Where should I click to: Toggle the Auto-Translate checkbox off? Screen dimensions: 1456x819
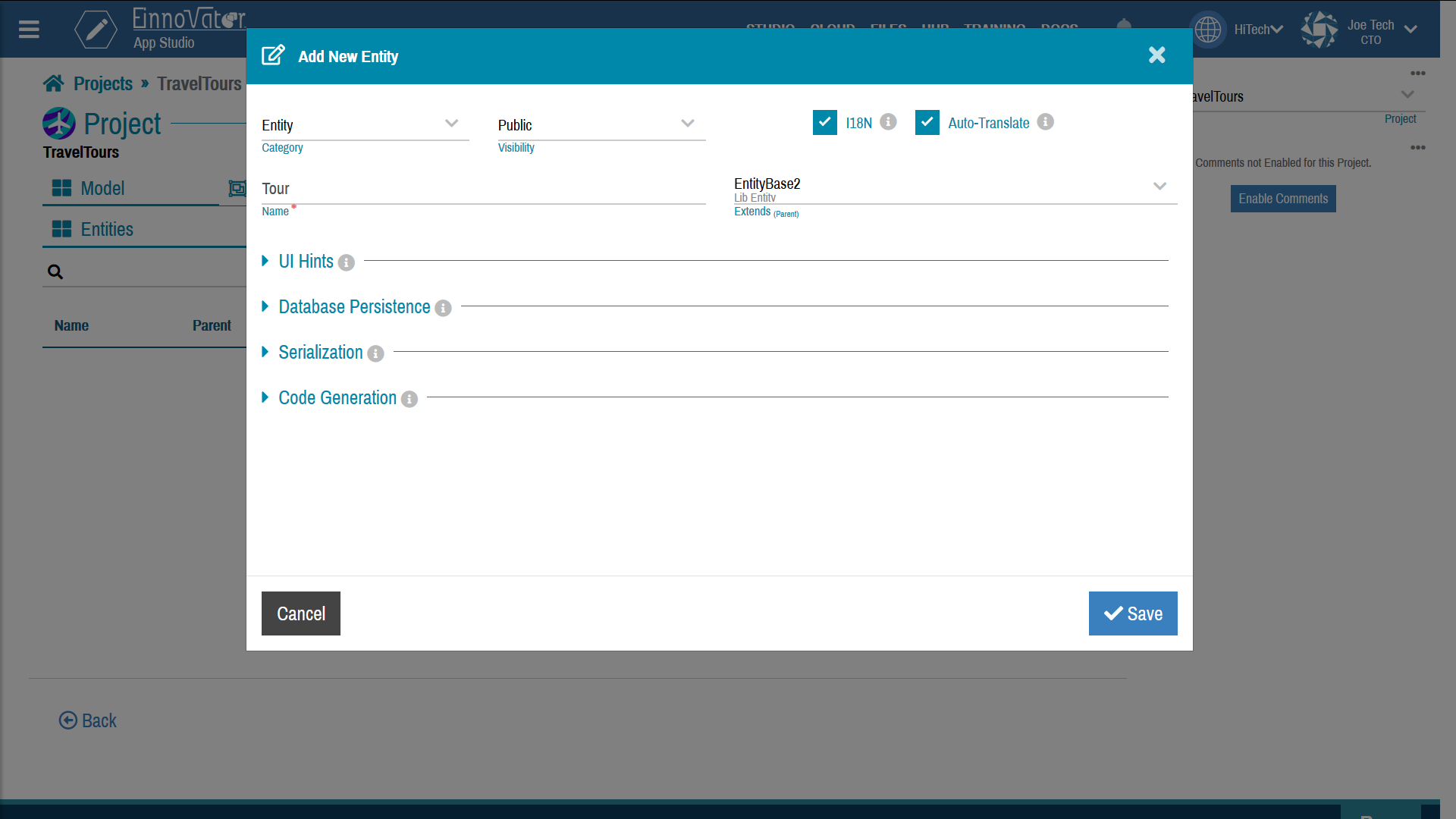[925, 122]
